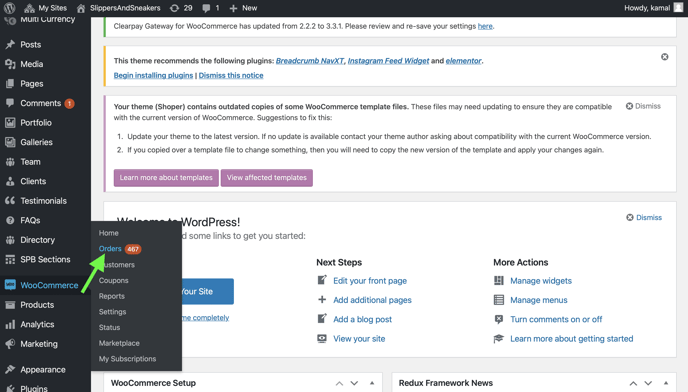This screenshot has width=688, height=392.
Task: Click Edit your front page link
Action: pyautogui.click(x=370, y=281)
